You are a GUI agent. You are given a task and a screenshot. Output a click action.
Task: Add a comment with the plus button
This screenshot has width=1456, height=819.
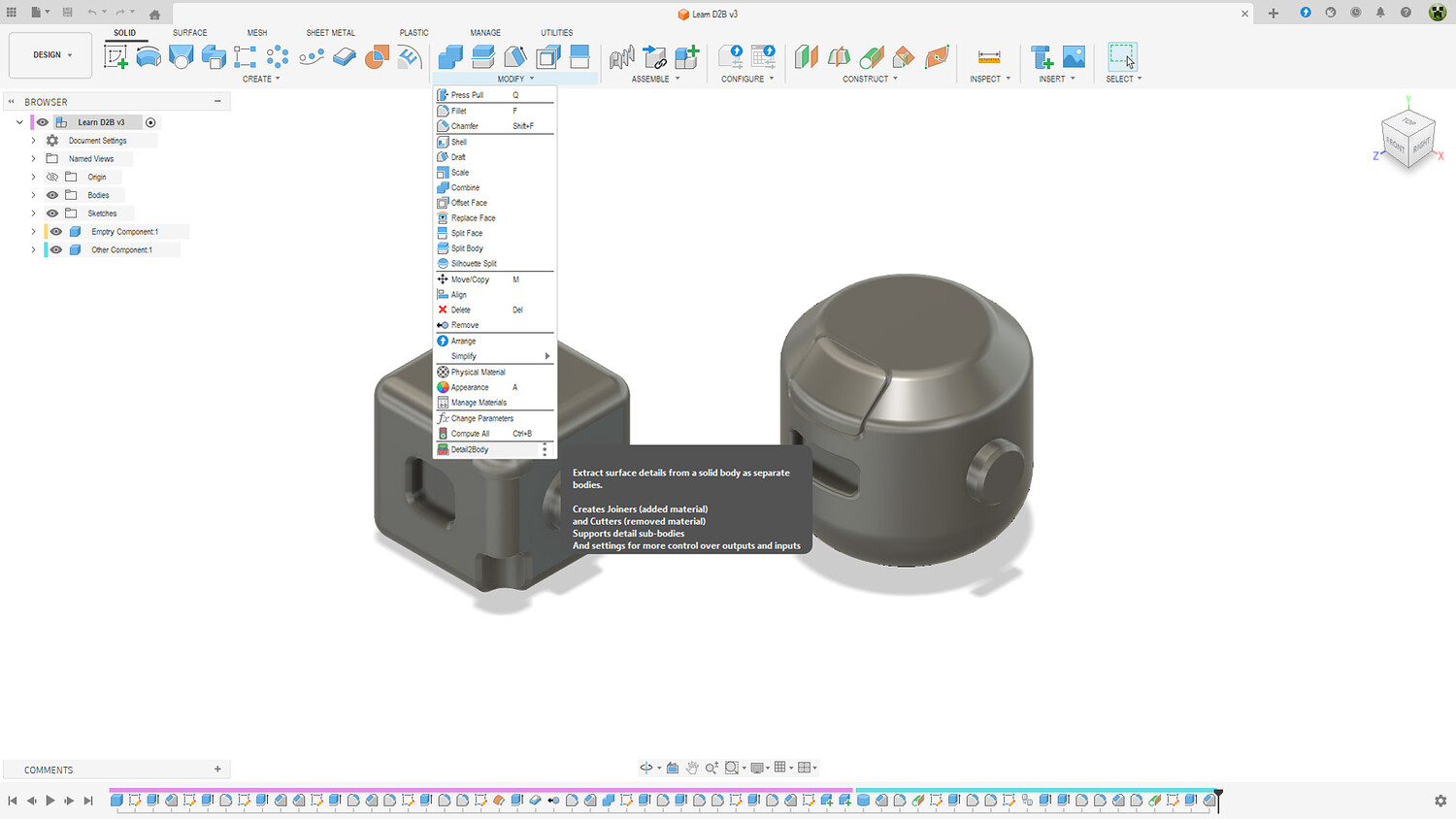point(217,769)
